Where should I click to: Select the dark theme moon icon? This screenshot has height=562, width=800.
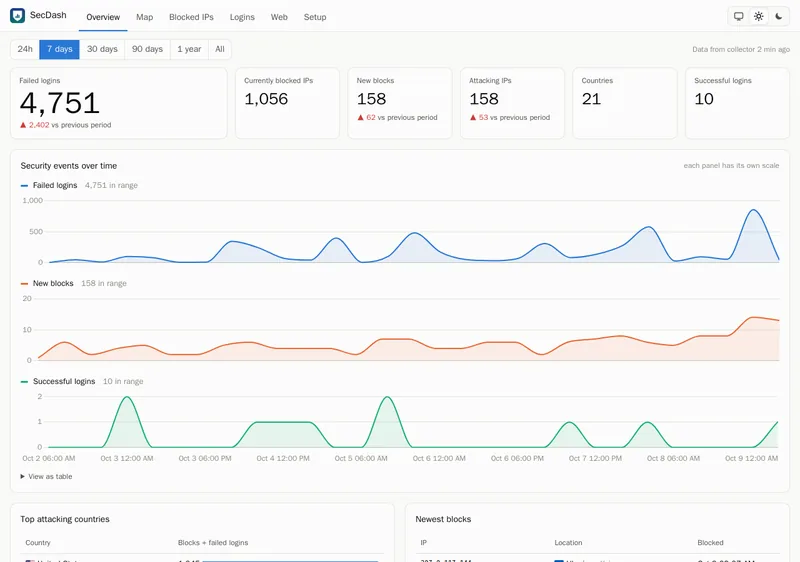(779, 16)
